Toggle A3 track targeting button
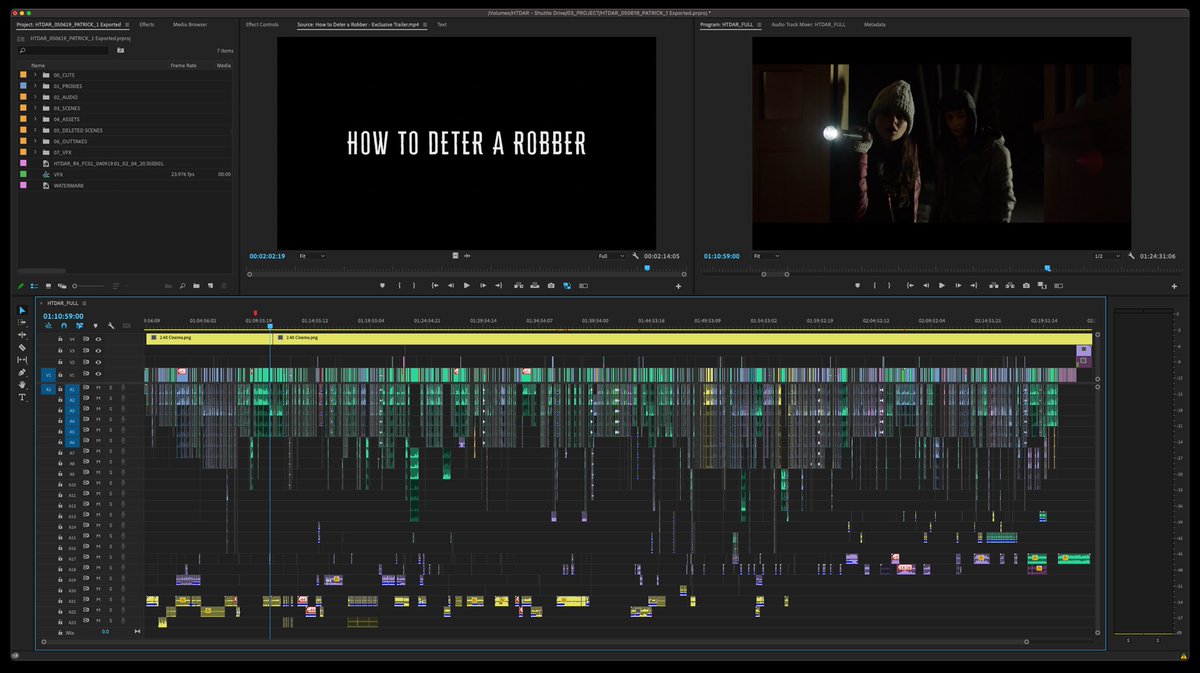 (72, 409)
